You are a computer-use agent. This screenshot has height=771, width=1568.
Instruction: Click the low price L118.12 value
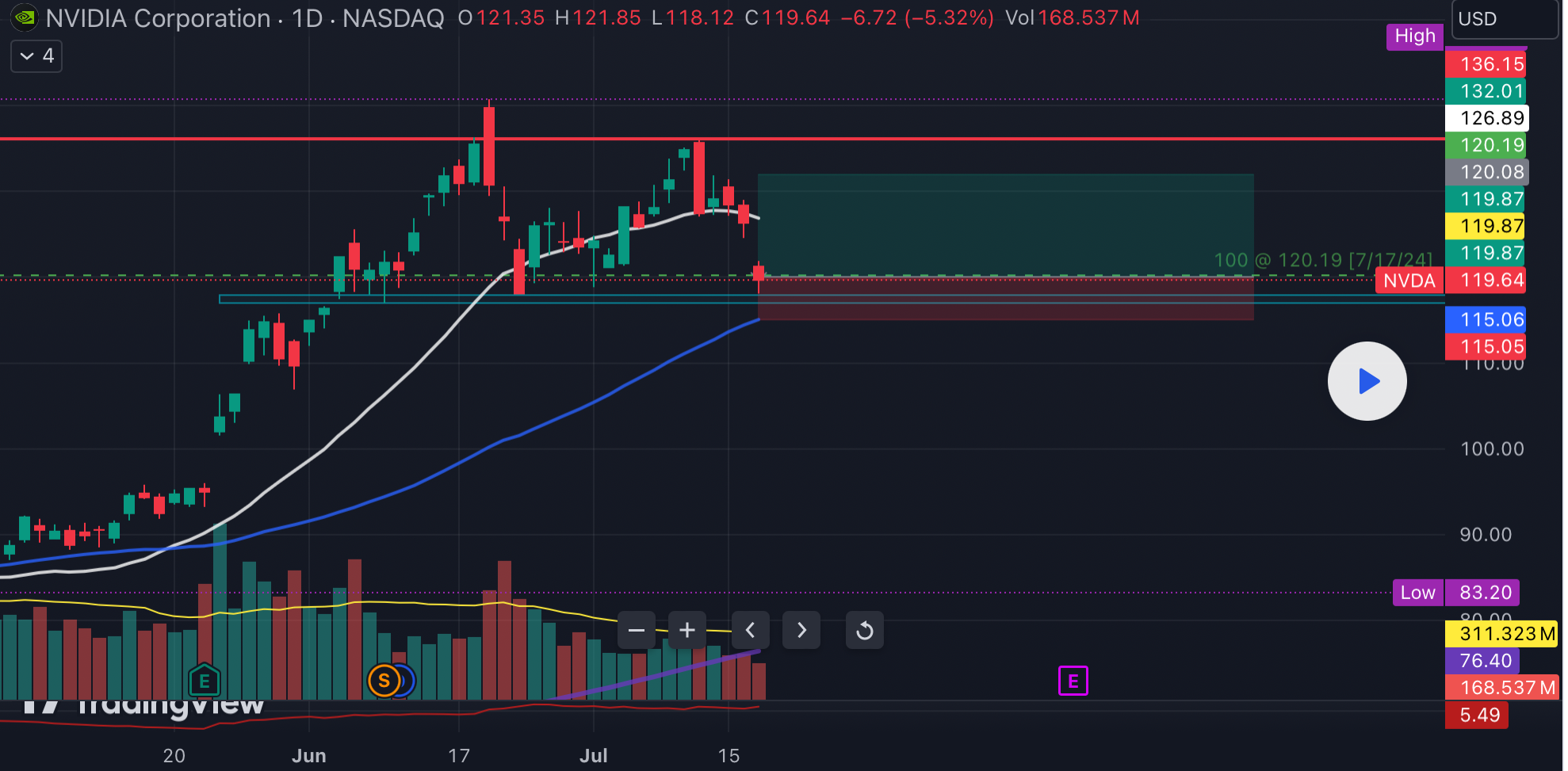pos(693,18)
